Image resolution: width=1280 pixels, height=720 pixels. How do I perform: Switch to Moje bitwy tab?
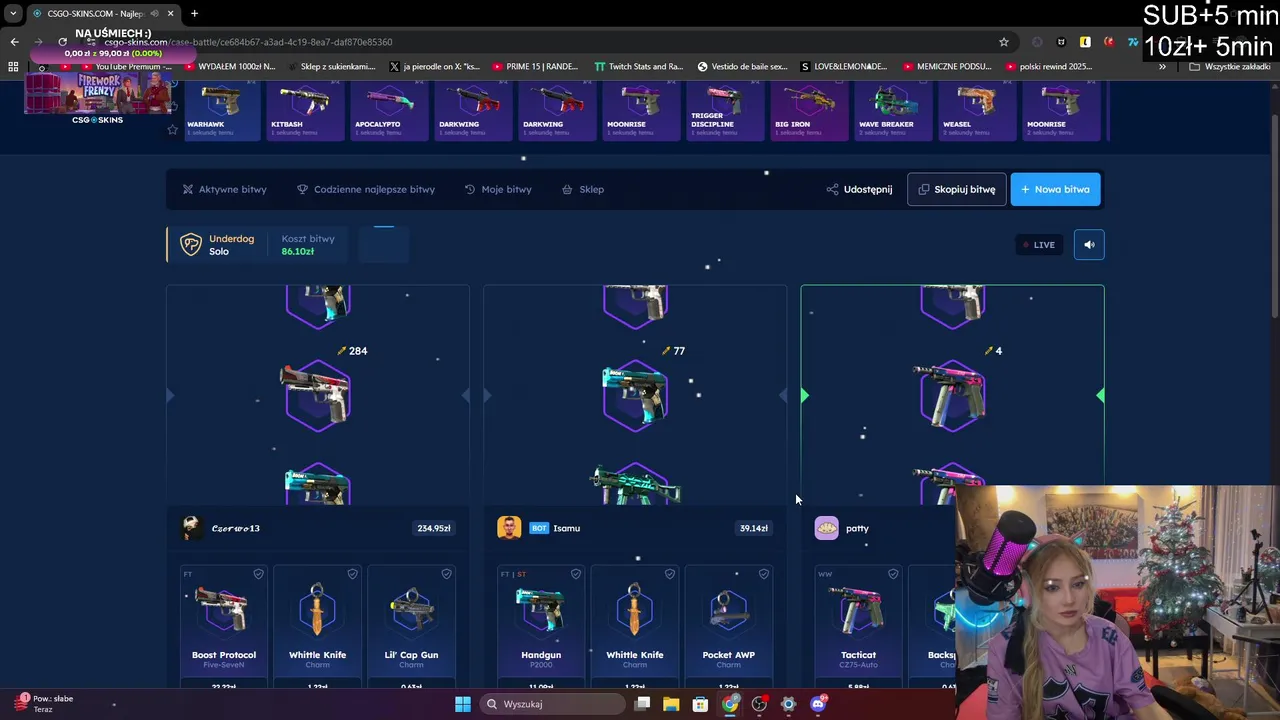tap(498, 189)
